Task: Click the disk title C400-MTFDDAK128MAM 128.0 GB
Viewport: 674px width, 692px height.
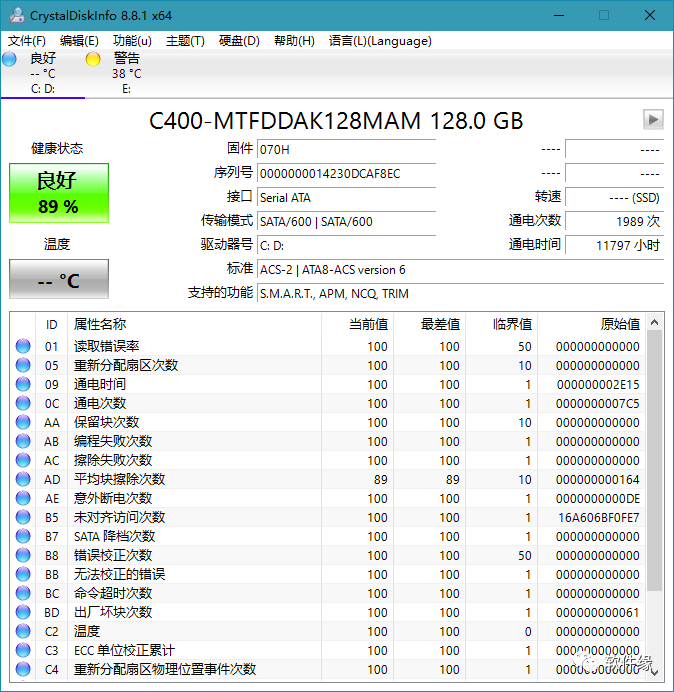Action: click(336, 120)
